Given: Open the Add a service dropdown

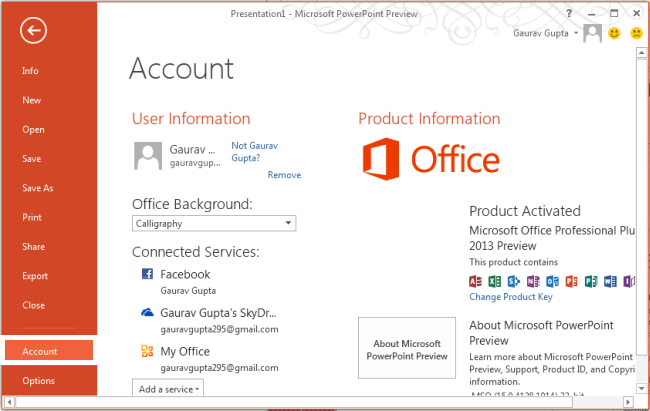Looking at the screenshot, I should point(168,389).
